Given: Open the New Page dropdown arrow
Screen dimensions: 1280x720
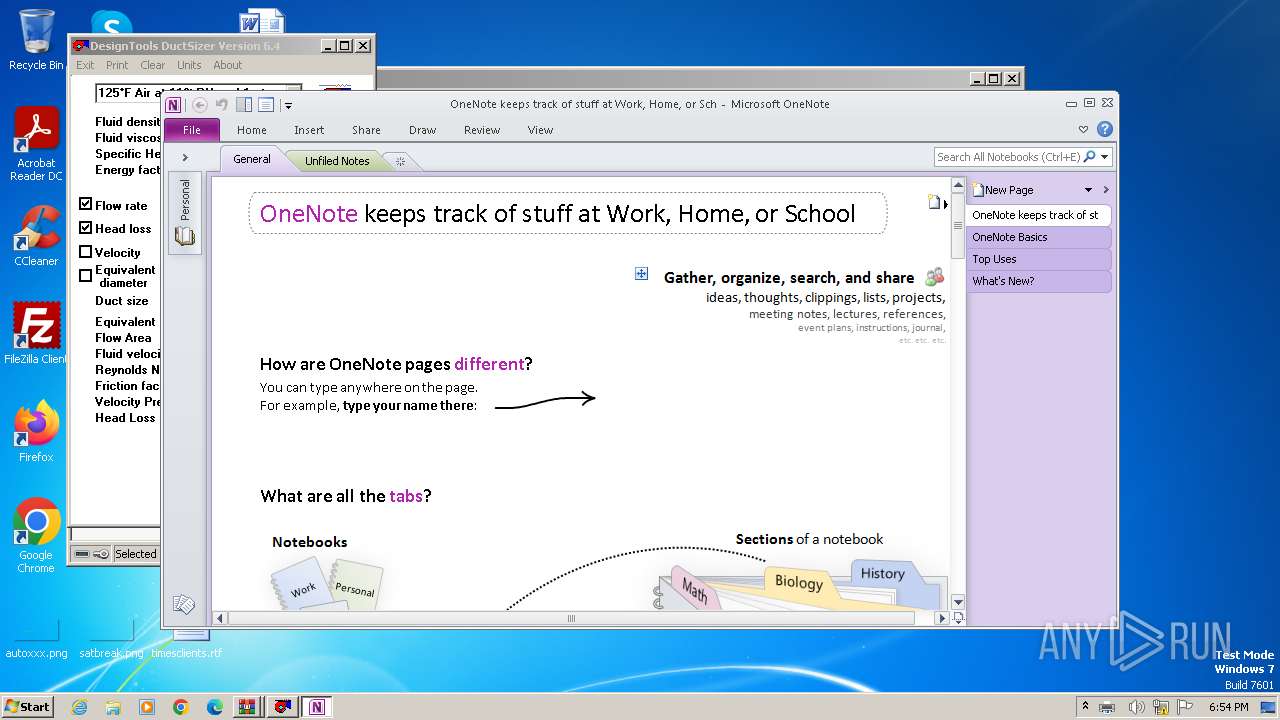Looking at the screenshot, I should 1089,190.
